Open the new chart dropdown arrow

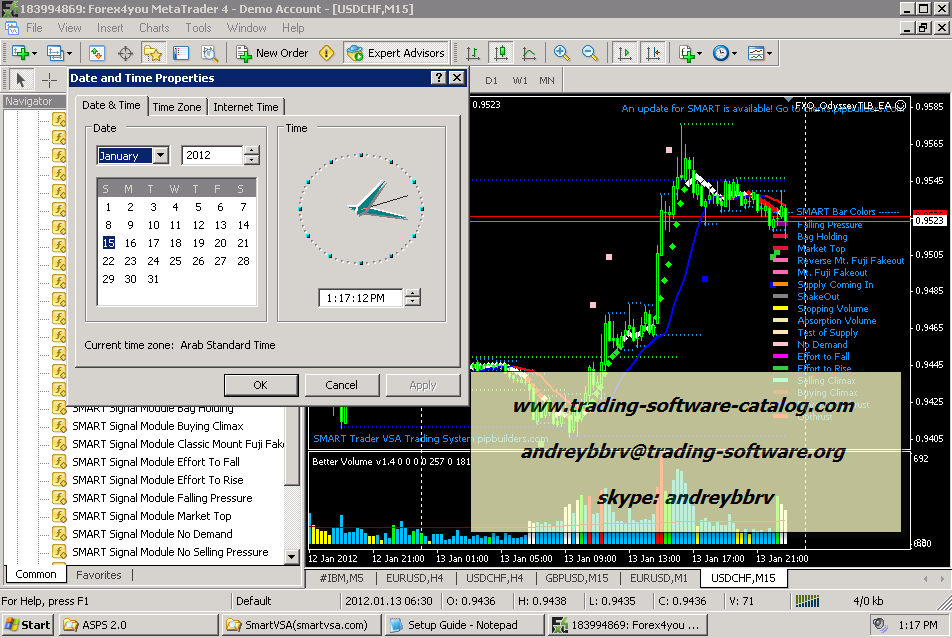(35, 53)
